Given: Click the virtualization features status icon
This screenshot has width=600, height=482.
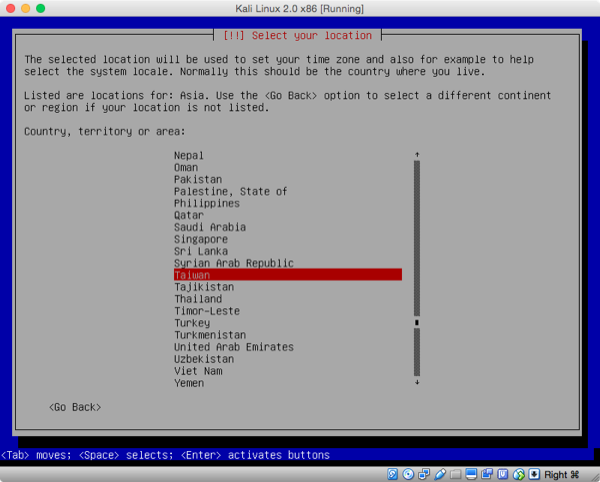Looking at the screenshot, I should pyautogui.click(x=502, y=474).
